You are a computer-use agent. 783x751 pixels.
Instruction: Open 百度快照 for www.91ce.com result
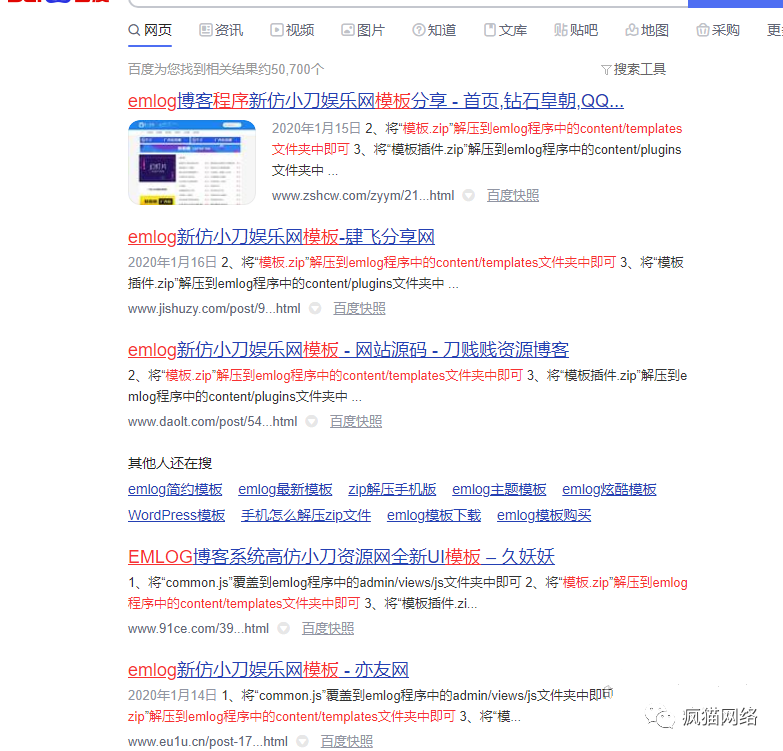click(328, 628)
